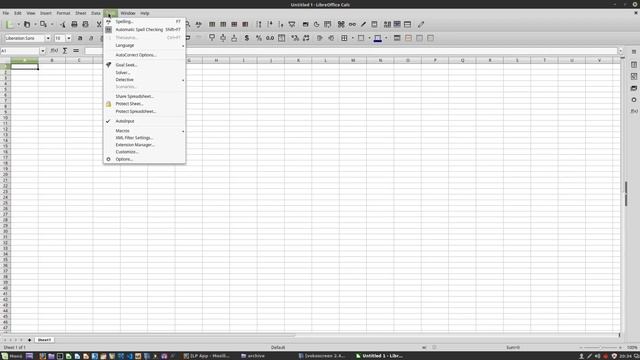
Task: Select the Sheet1 tab
Action: click(x=44, y=340)
